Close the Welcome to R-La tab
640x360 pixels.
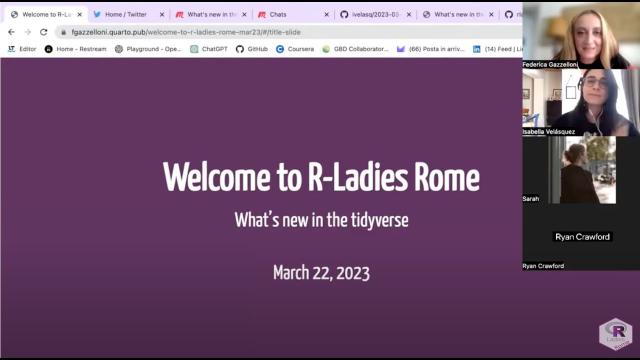tap(80, 14)
